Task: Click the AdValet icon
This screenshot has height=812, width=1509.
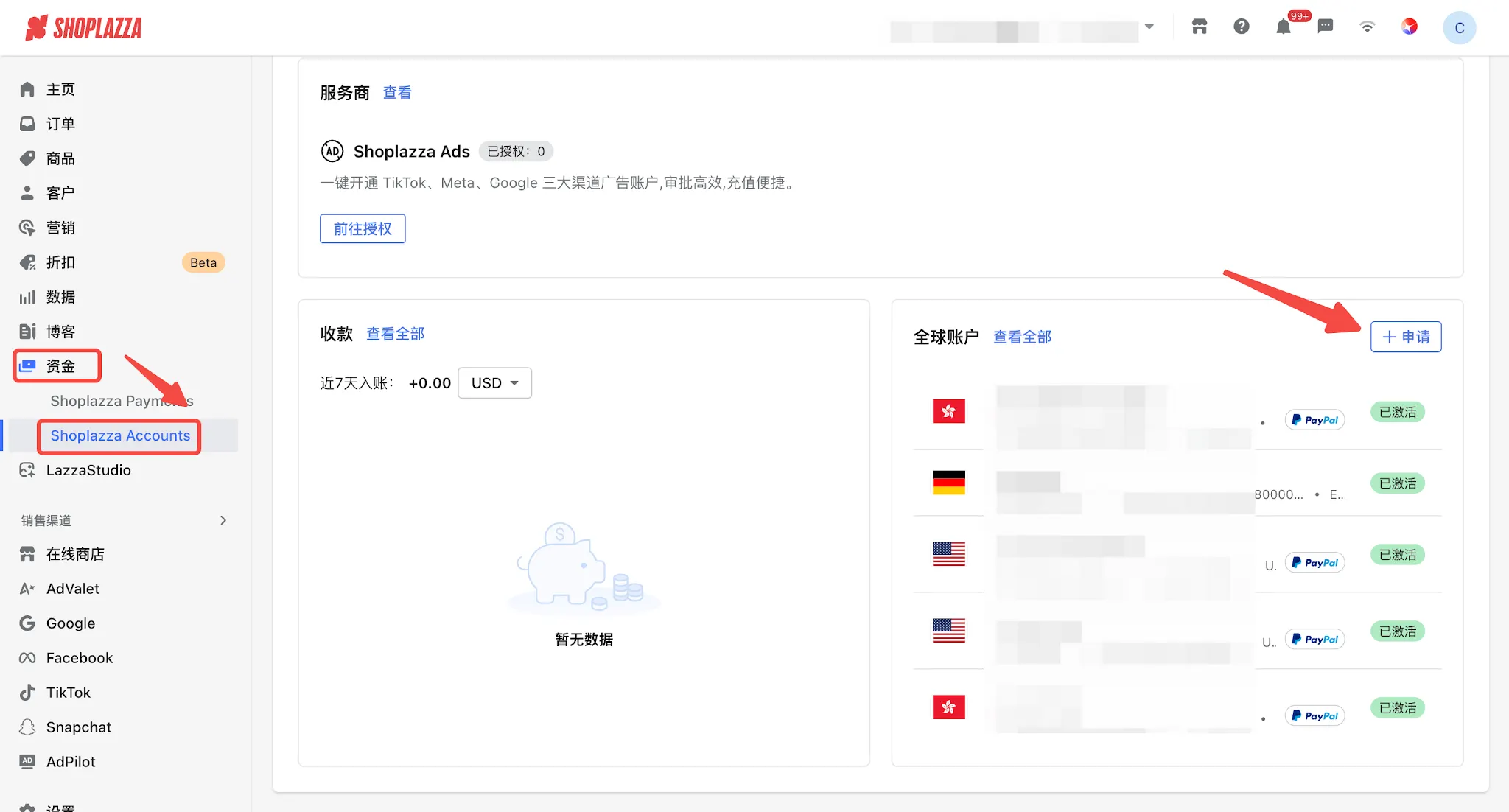Action: click(x=27, y=589)
